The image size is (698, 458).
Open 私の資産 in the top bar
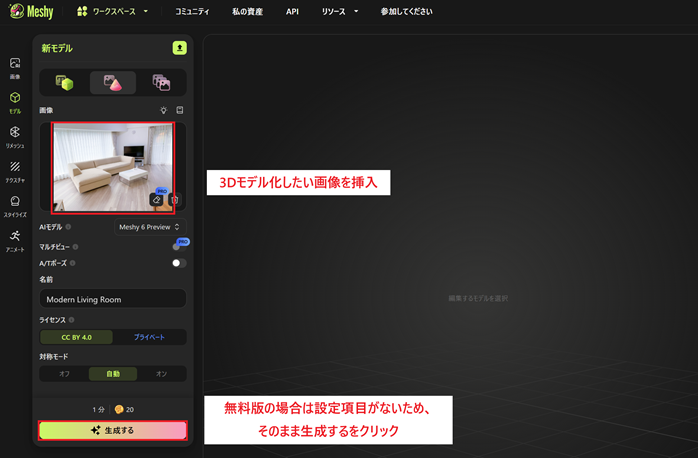pos(247,12)
